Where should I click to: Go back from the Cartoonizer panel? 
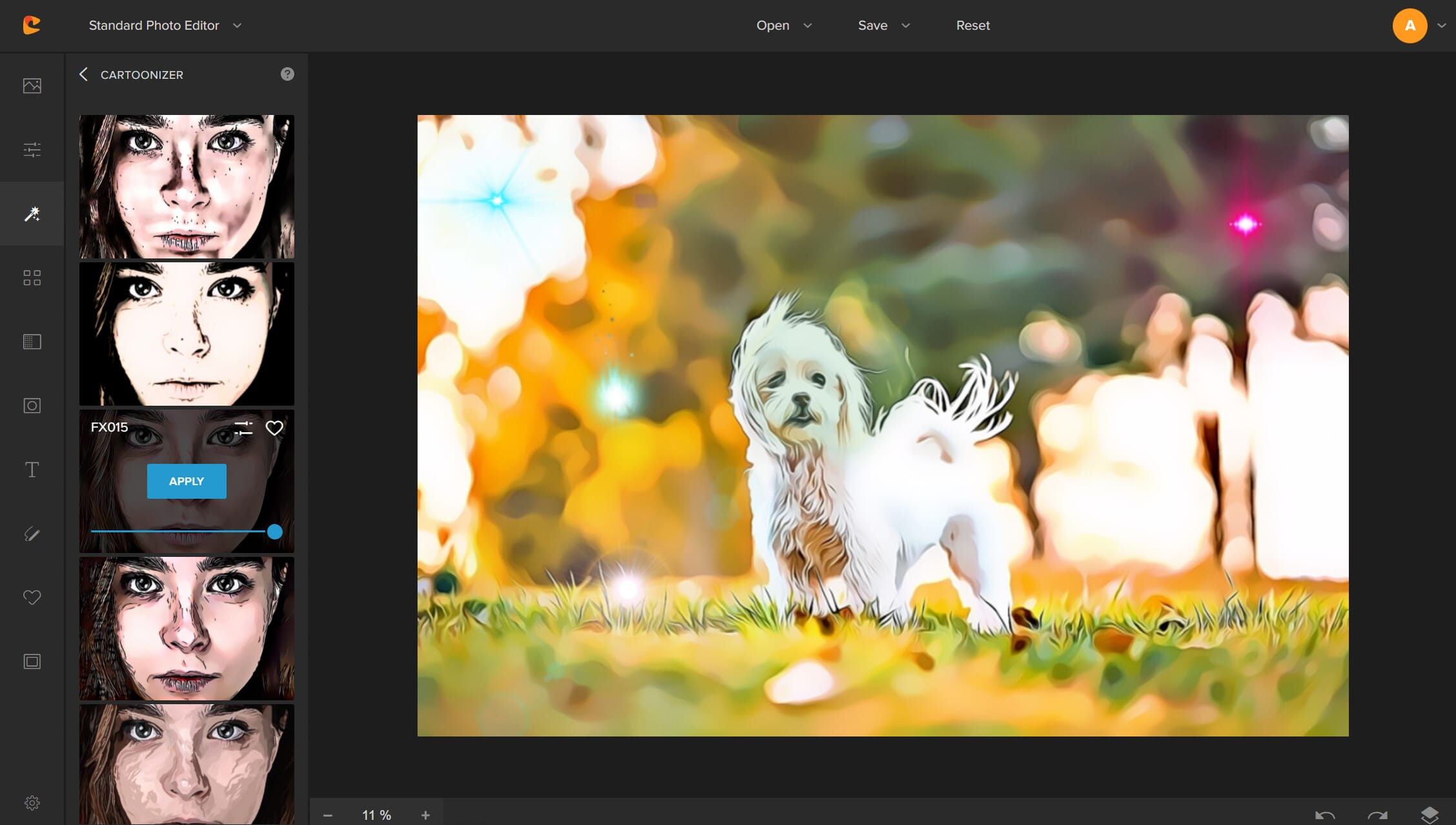coord(83,74)
